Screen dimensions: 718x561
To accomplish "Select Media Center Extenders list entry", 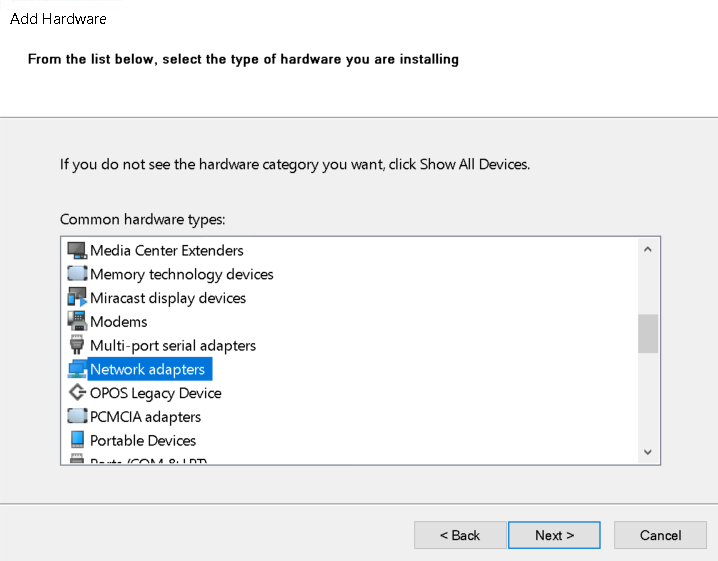I will click(166, 250).
